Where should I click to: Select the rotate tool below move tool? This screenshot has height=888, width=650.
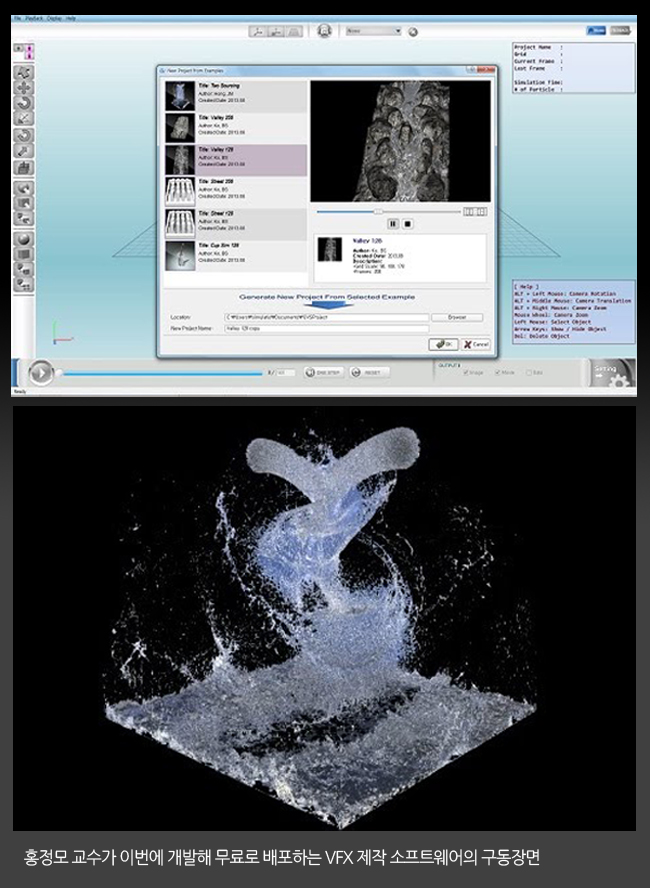point(24,103)
